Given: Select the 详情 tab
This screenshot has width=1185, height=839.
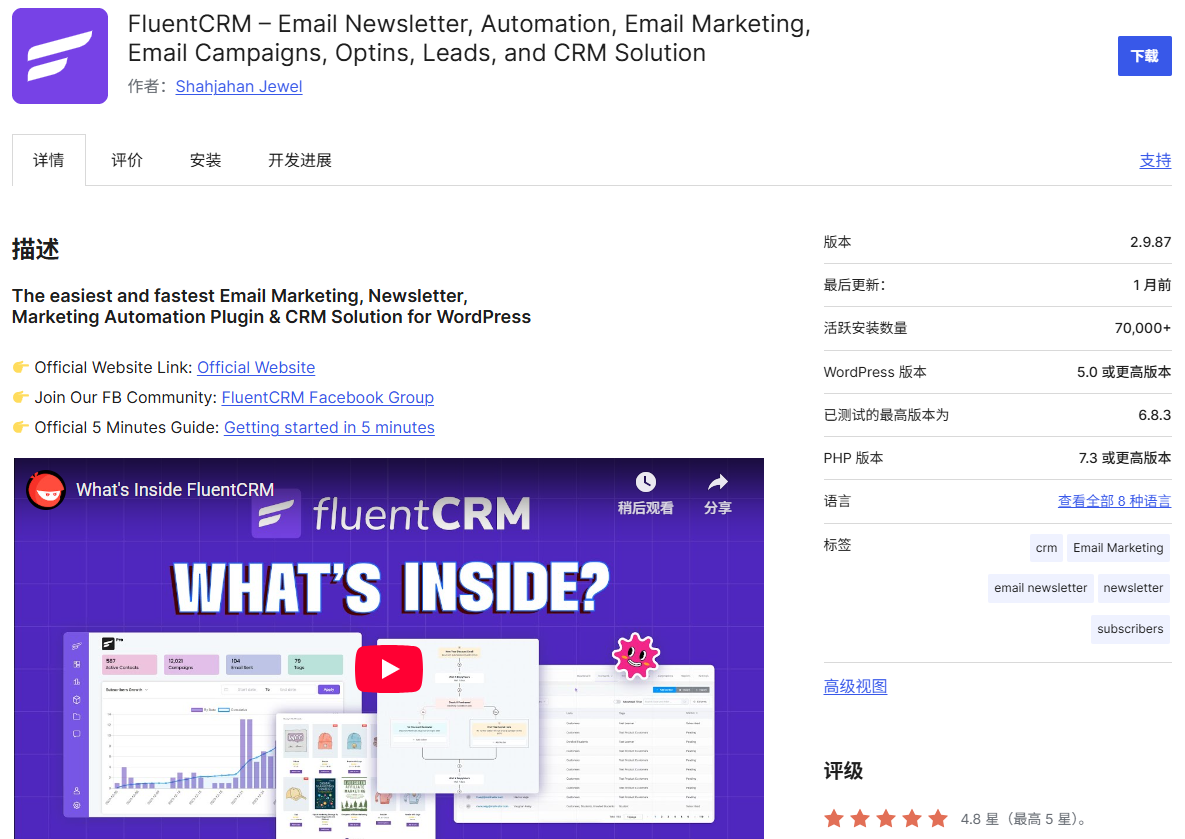Looking at the screenshot, I should point(48,159).
